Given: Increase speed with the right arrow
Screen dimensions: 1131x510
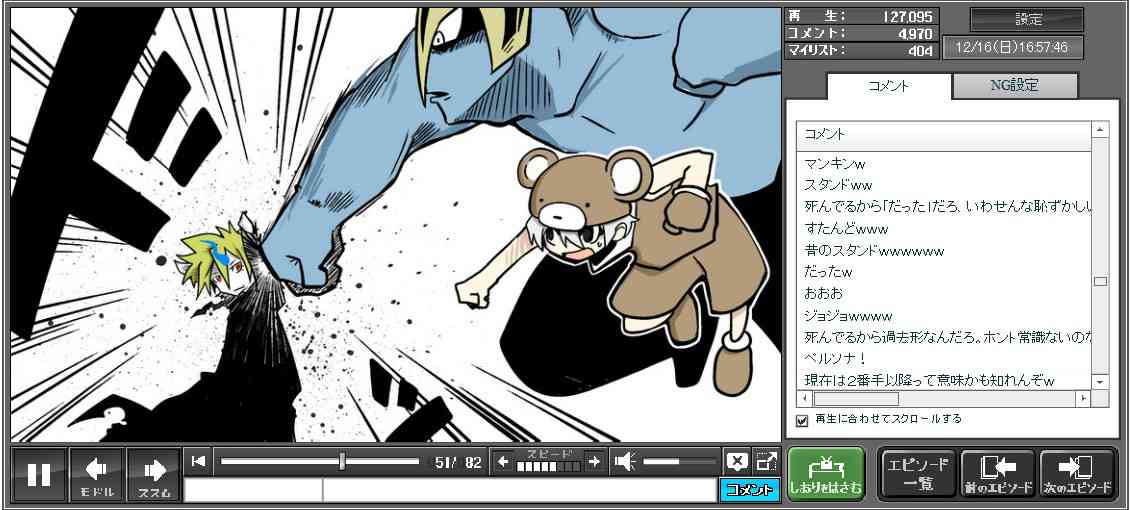Looking at the screenshot, I should [593, 461].
